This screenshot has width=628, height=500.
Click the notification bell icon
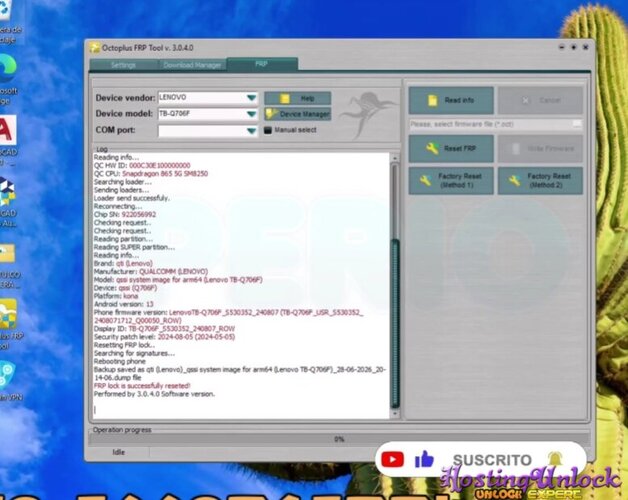(x=555, y=459)
